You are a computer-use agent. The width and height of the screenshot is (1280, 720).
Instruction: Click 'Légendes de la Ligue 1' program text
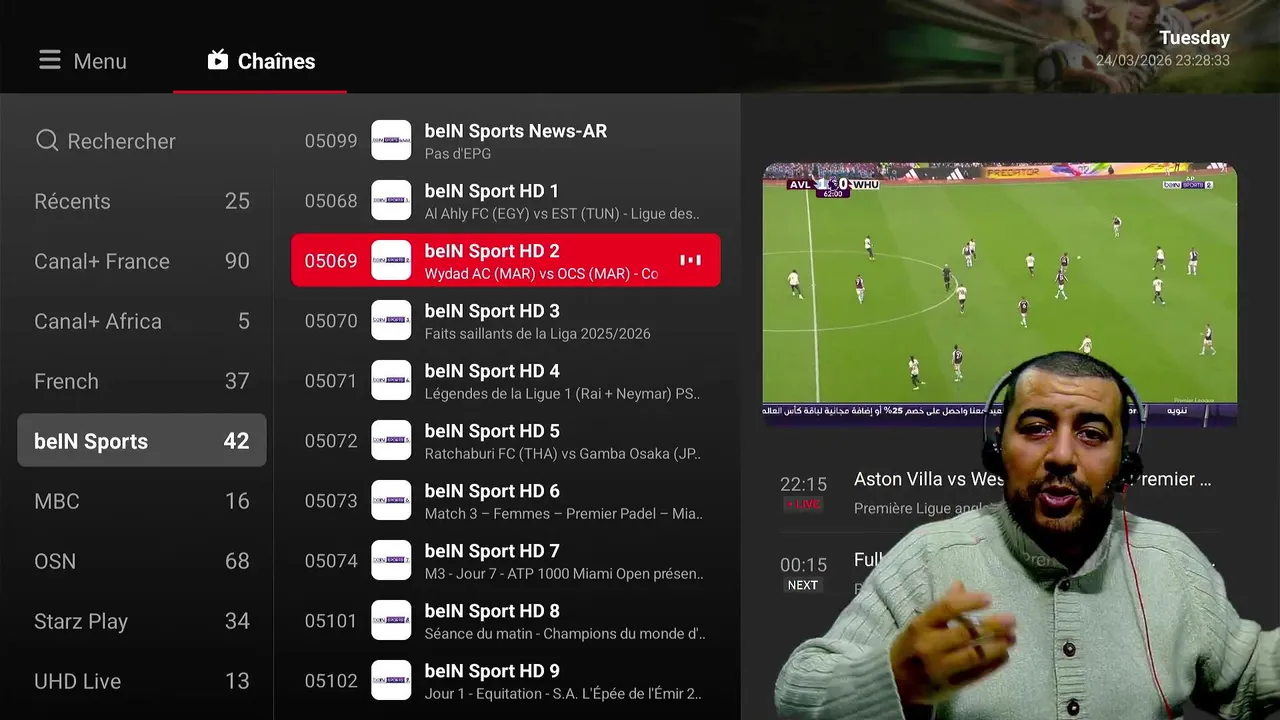(x=562, y=394)
